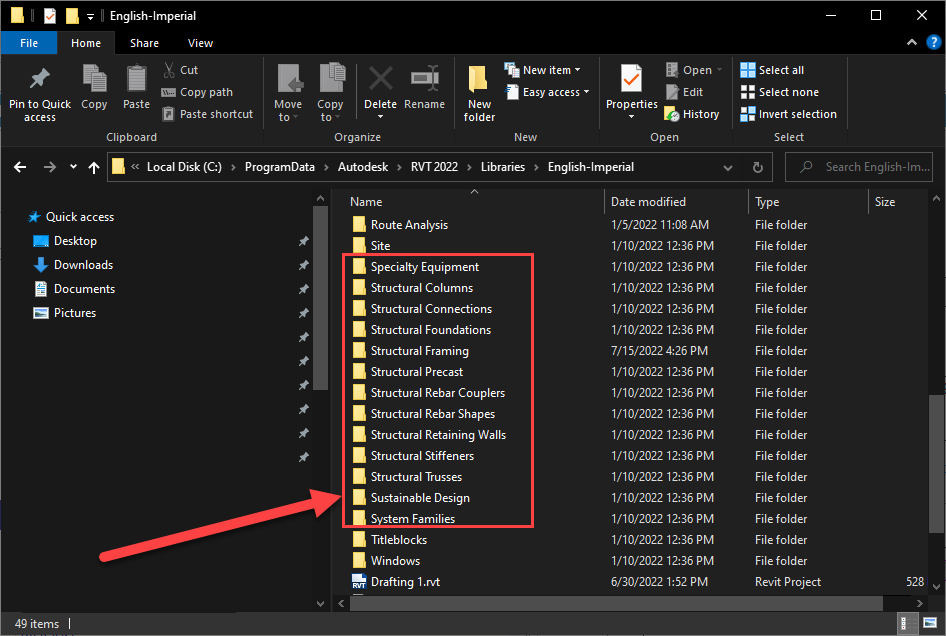This screenshot has height=636, width=946.
Task: Go up one folder level
Action: pyautogui.click(x=94, y=167)
